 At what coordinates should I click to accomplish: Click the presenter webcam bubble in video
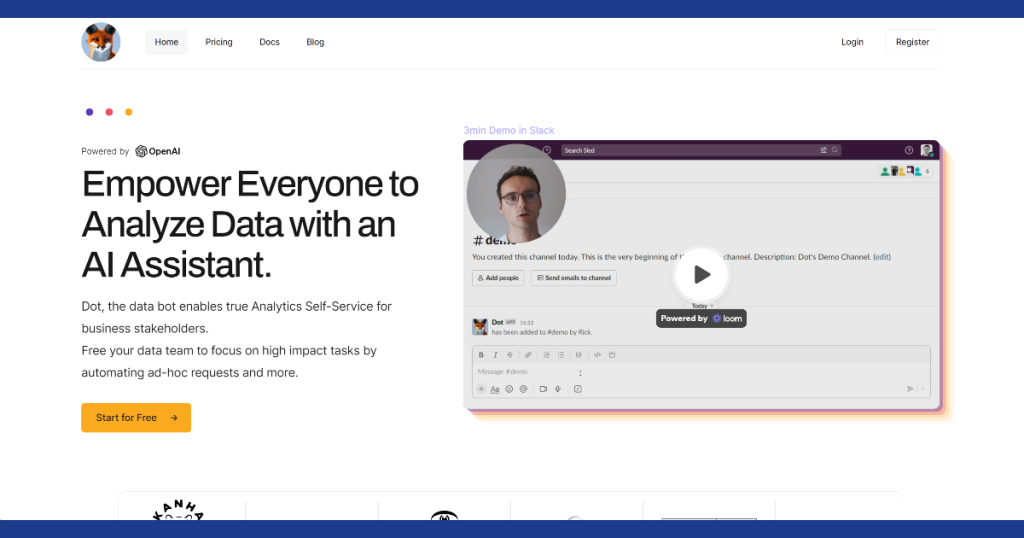point(516,194)
